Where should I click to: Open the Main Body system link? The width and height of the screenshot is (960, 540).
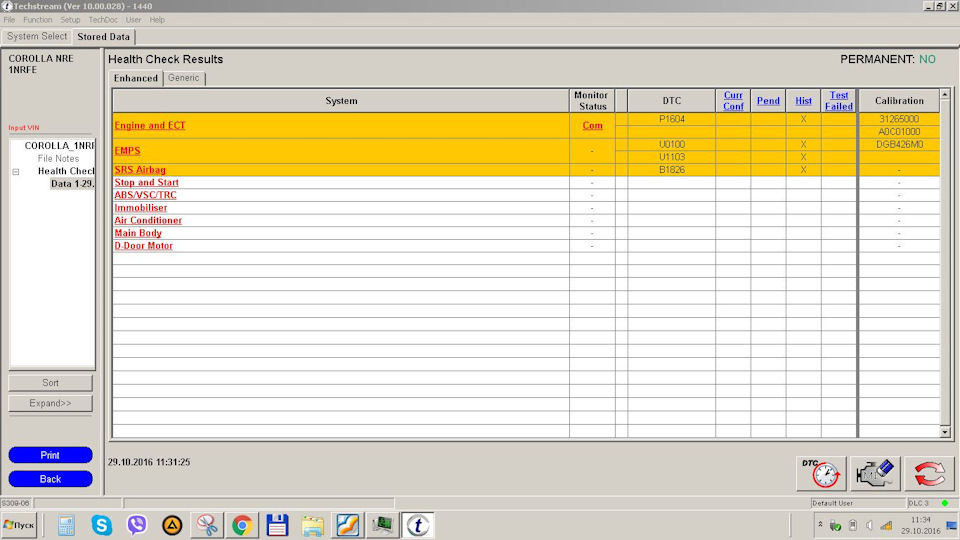click(x=138, y=233)
